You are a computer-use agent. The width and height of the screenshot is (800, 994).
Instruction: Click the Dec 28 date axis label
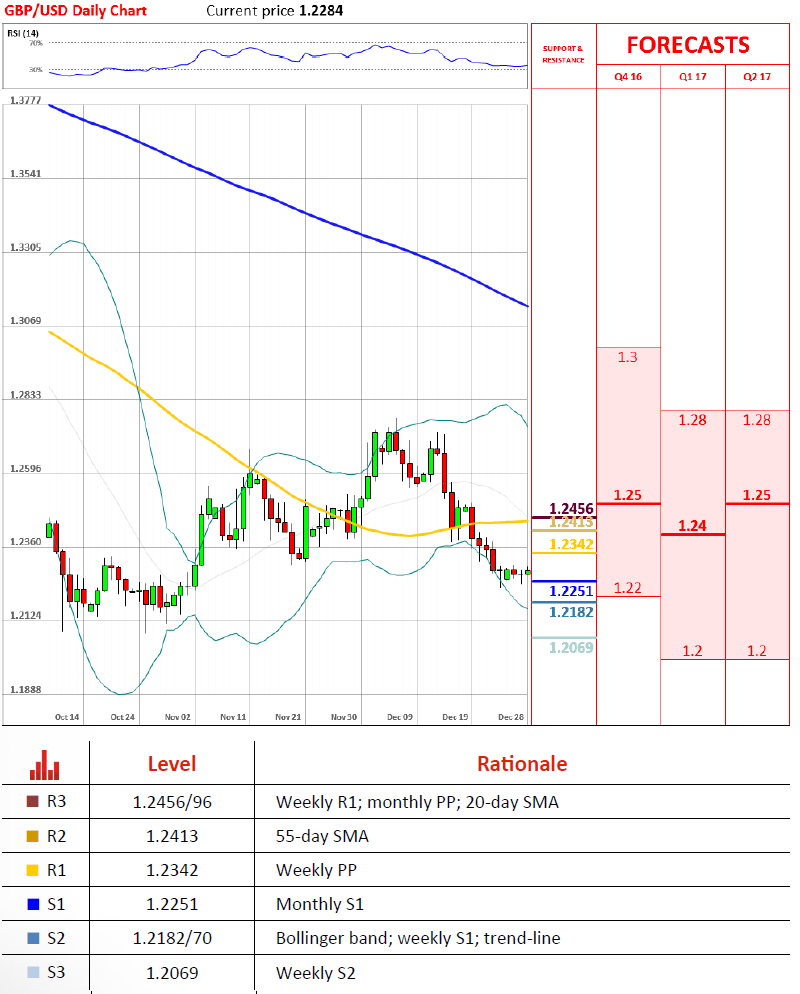(x=511, y=717)
